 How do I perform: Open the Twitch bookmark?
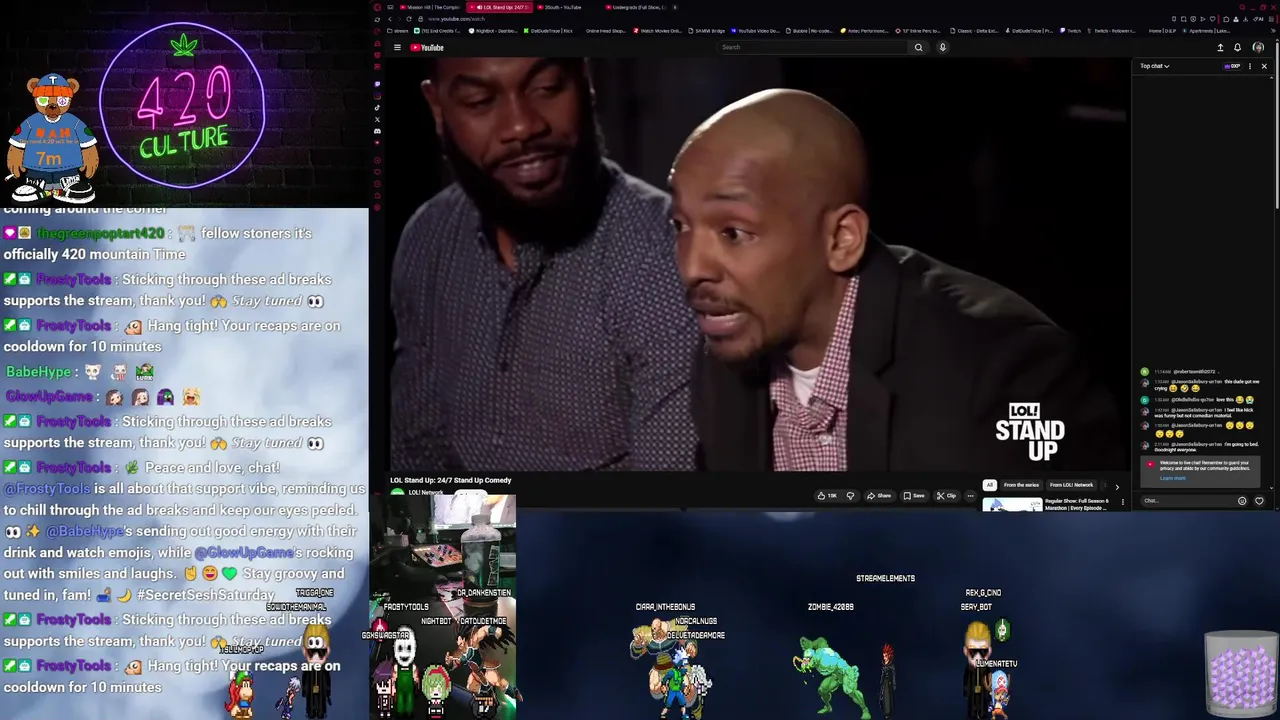tap(1070, 31)
